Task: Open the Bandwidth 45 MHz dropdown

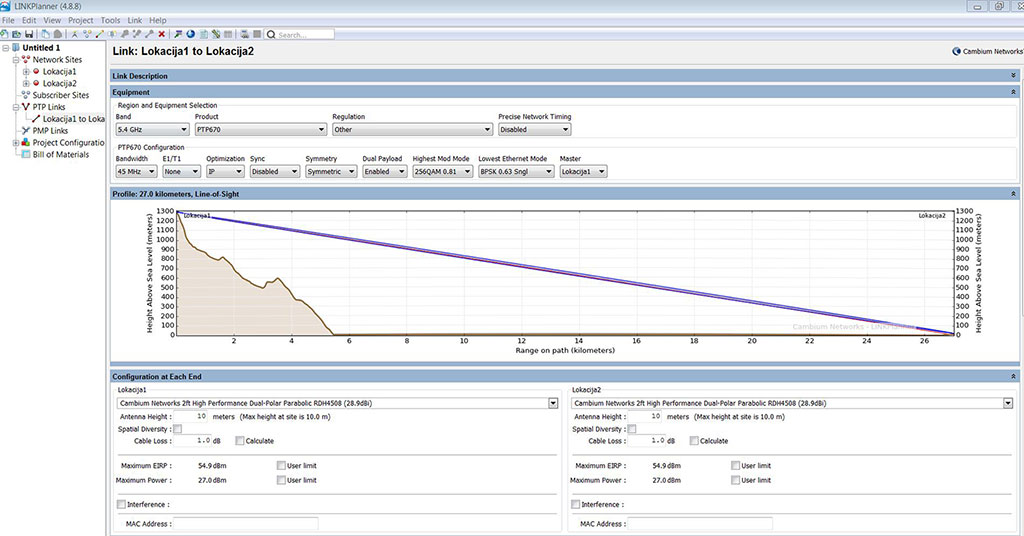Action: click(136, 171)
